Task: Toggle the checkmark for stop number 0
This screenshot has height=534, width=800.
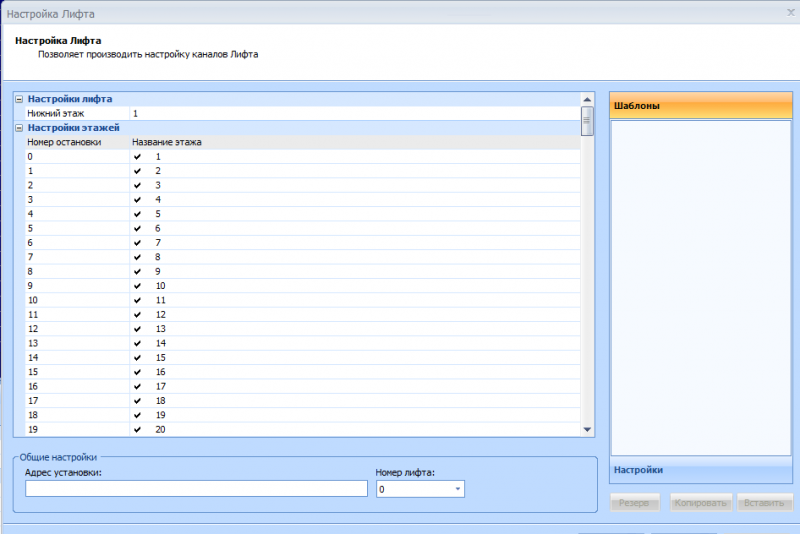Action: tap(137, 157)
